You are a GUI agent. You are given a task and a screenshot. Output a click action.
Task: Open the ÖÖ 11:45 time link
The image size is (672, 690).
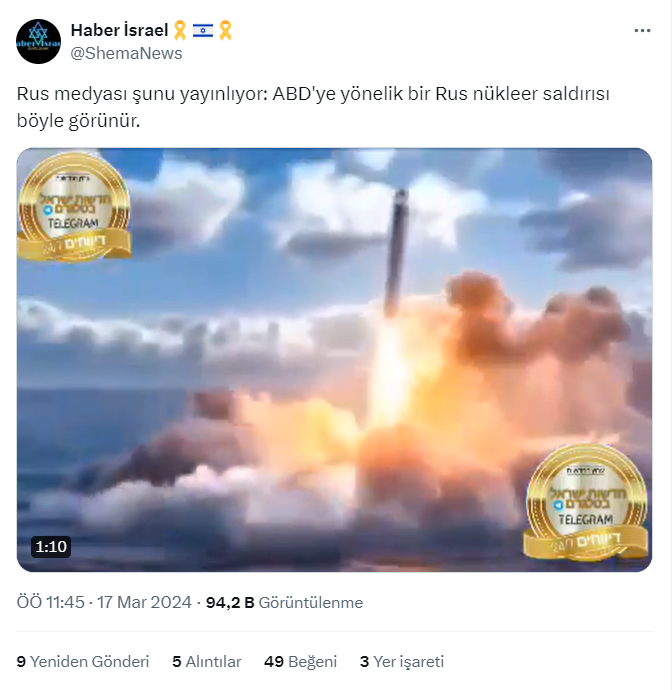pyautogui.click(x=50, y=602)
